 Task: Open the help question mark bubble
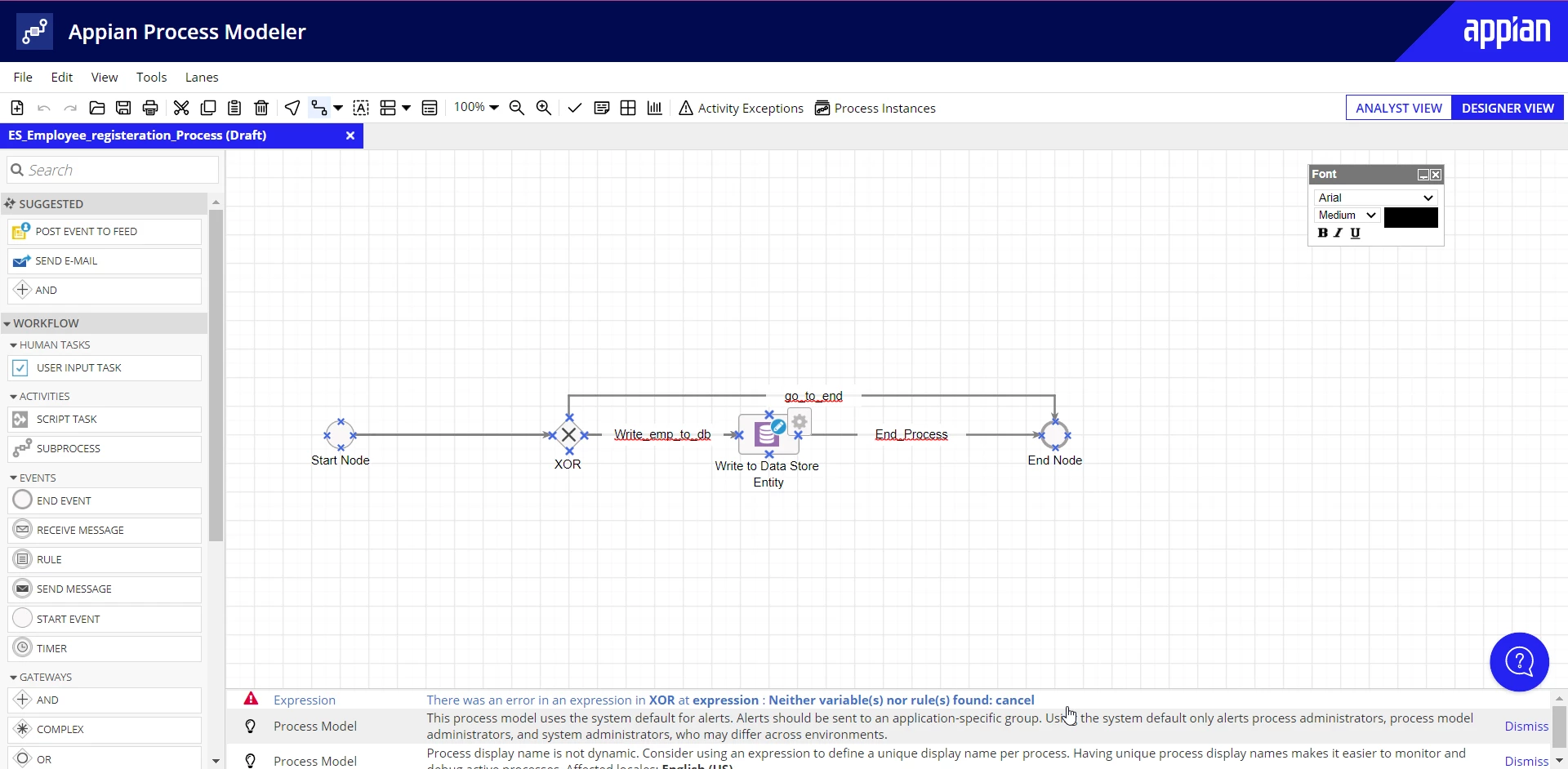click(x=1519, y=662)
